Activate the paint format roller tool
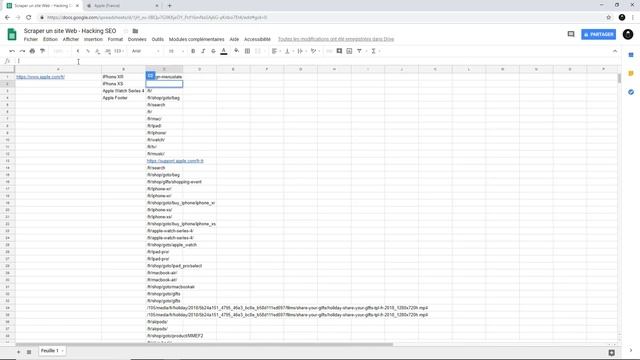 [x=42, y=51]
